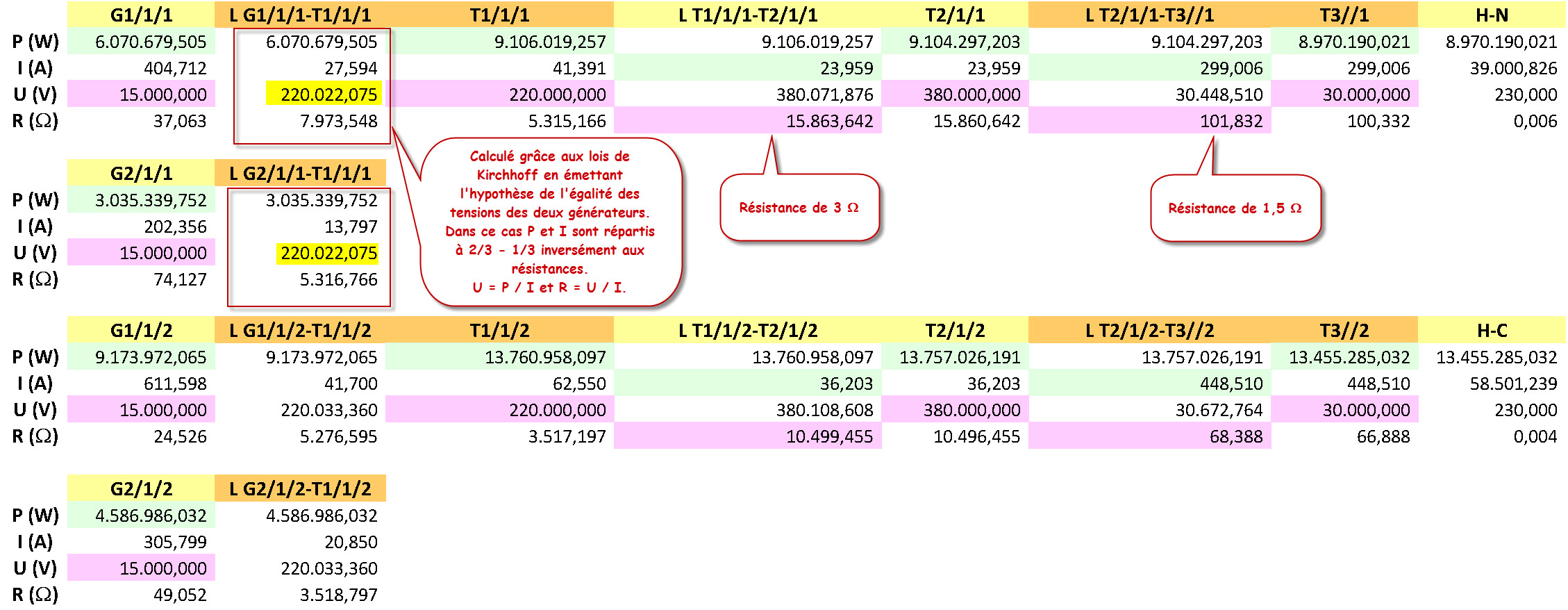Click the L G2/1/2-T1/1/2 header

tap(300, 488)
